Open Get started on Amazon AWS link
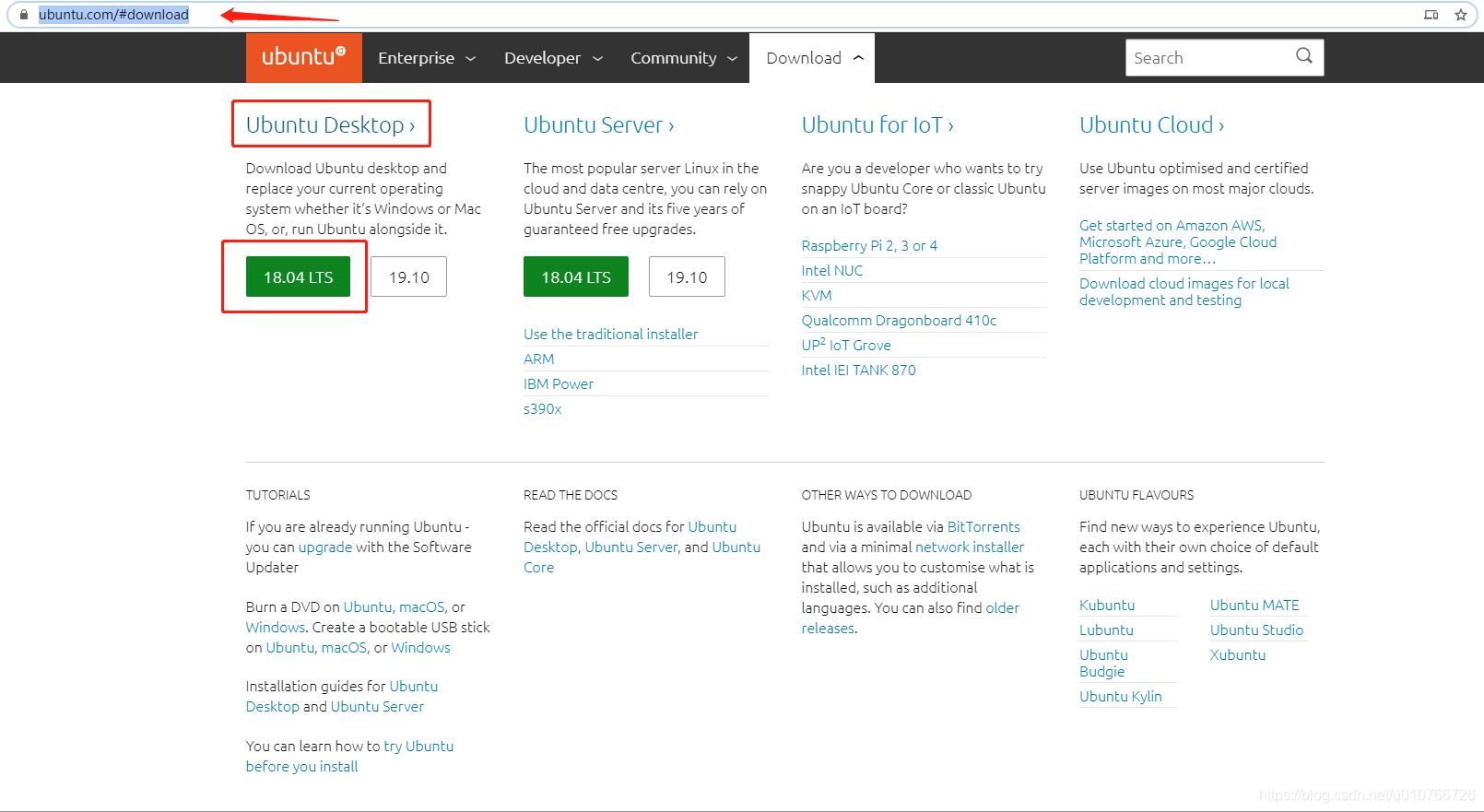This screenshot has width=1484, height=812. (x=1178, y=241)
